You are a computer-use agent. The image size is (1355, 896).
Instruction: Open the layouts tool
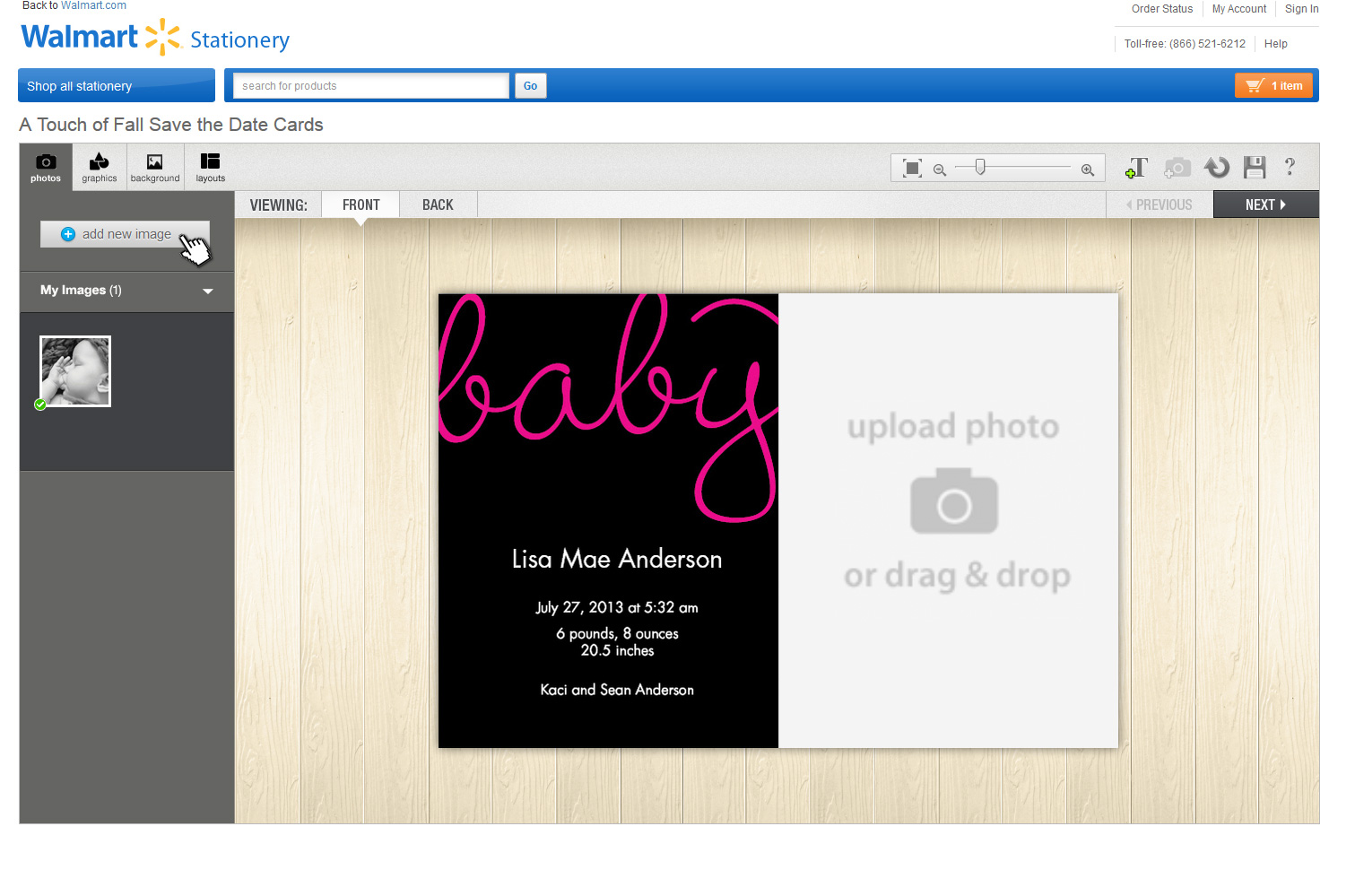(210, 167)
